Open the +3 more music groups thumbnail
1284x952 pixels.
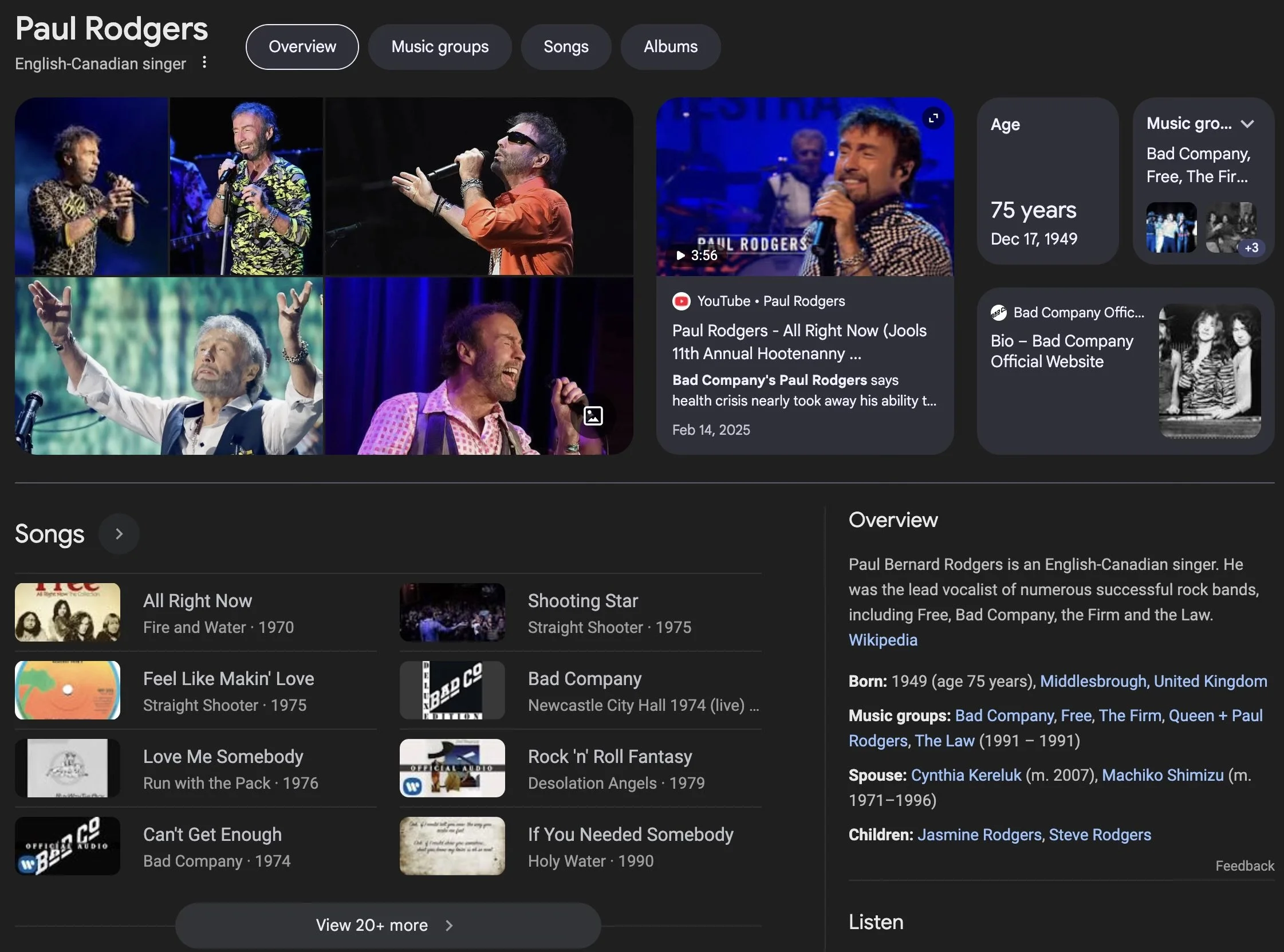[x=1231, y=227]
